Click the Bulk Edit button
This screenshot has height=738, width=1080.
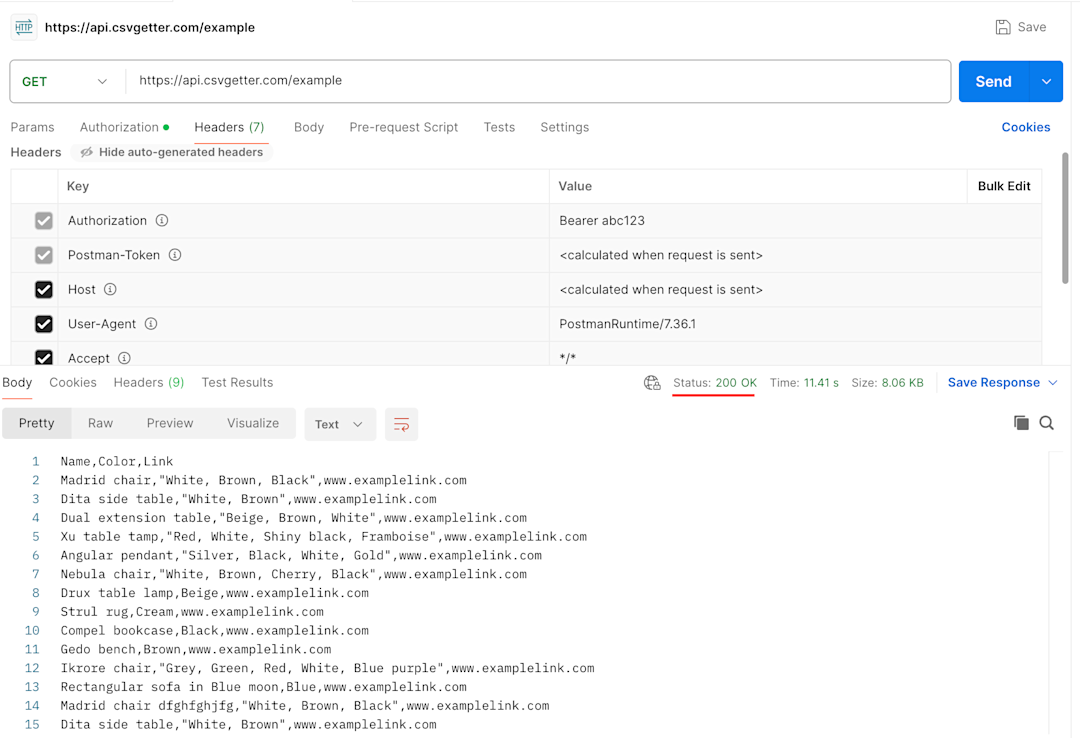click(x=1004, y=186)
